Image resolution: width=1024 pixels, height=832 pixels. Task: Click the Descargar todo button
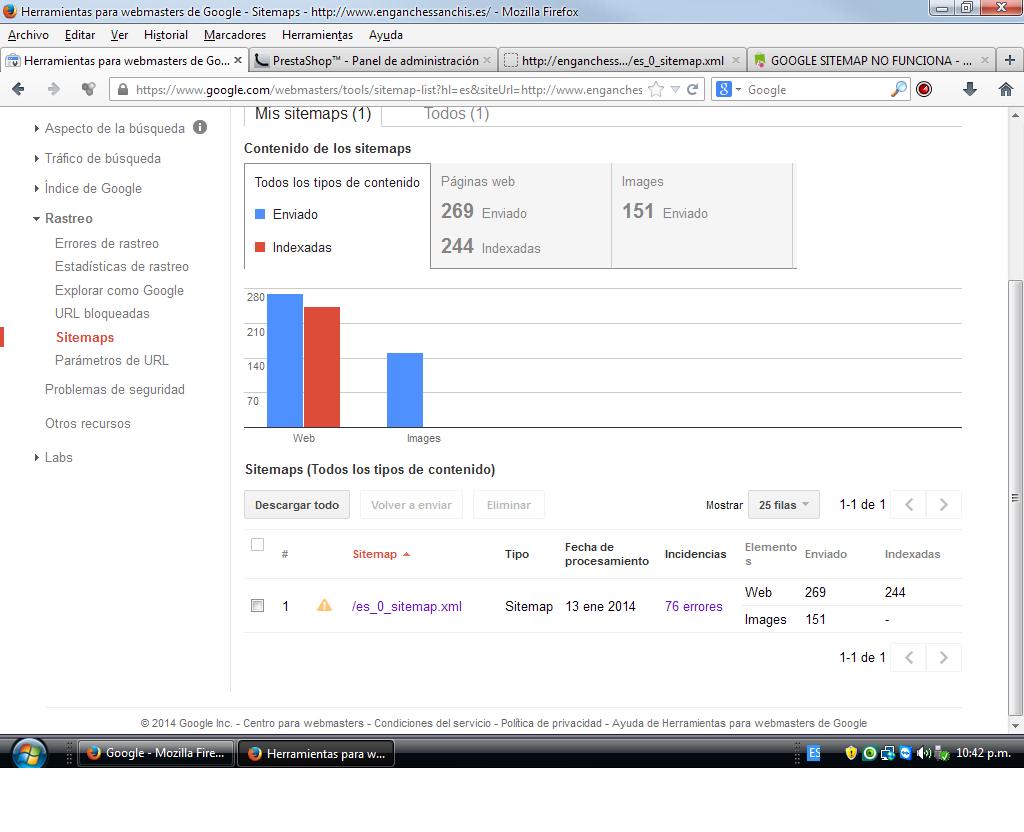tap(296, 505)
